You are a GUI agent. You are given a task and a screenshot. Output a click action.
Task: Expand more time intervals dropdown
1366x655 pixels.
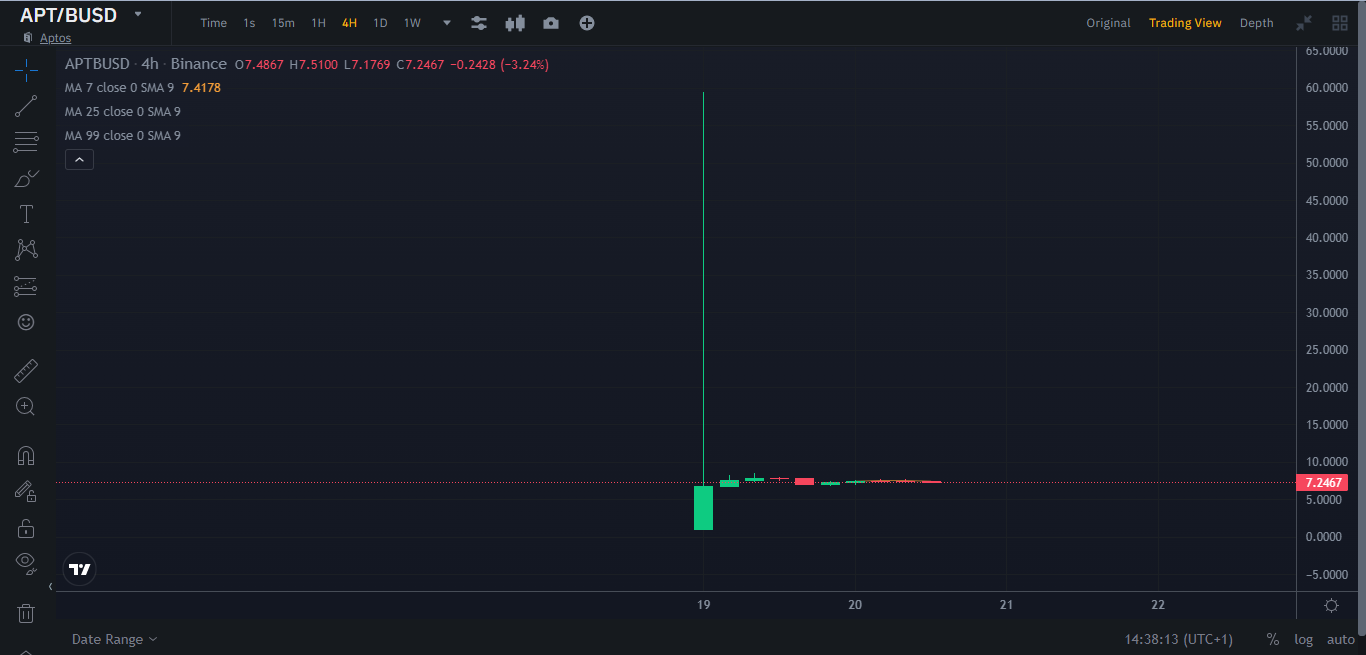click(x=447, y=23)
